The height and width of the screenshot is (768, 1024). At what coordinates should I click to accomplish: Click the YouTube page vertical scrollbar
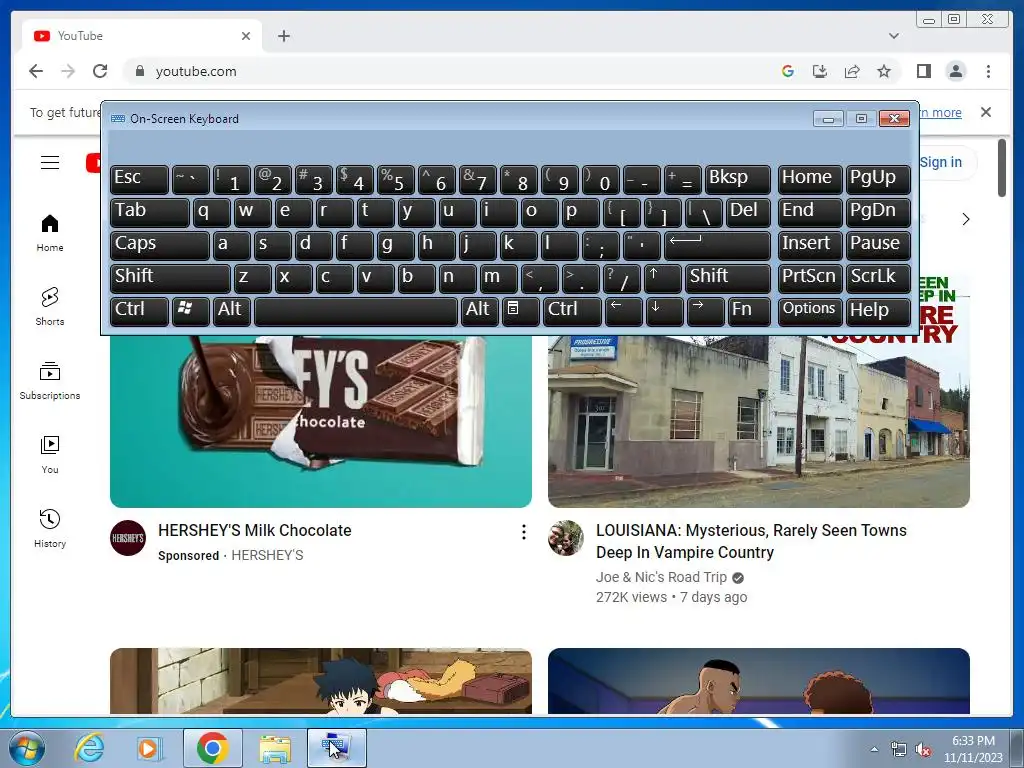coord(1002,168)
